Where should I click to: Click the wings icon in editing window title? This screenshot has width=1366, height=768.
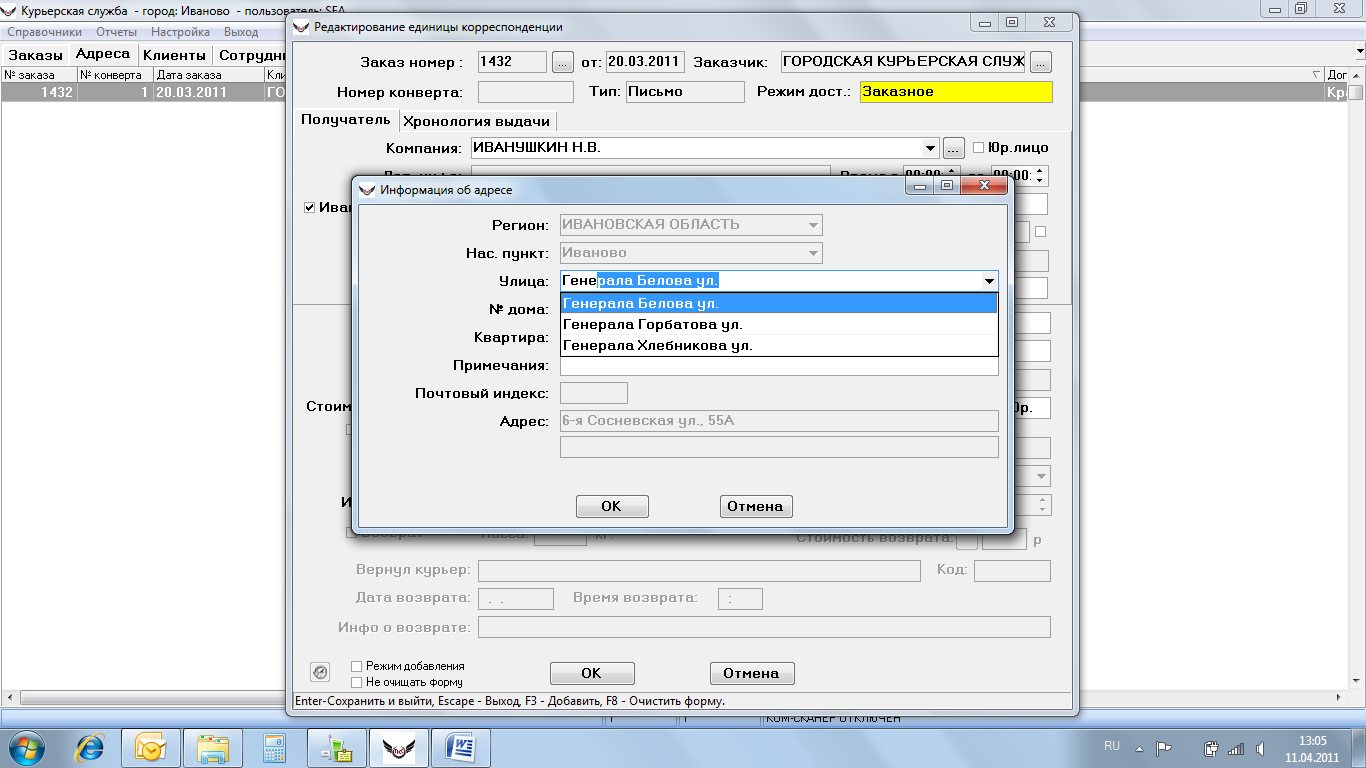pyautogui.click(x=301, y=27)
